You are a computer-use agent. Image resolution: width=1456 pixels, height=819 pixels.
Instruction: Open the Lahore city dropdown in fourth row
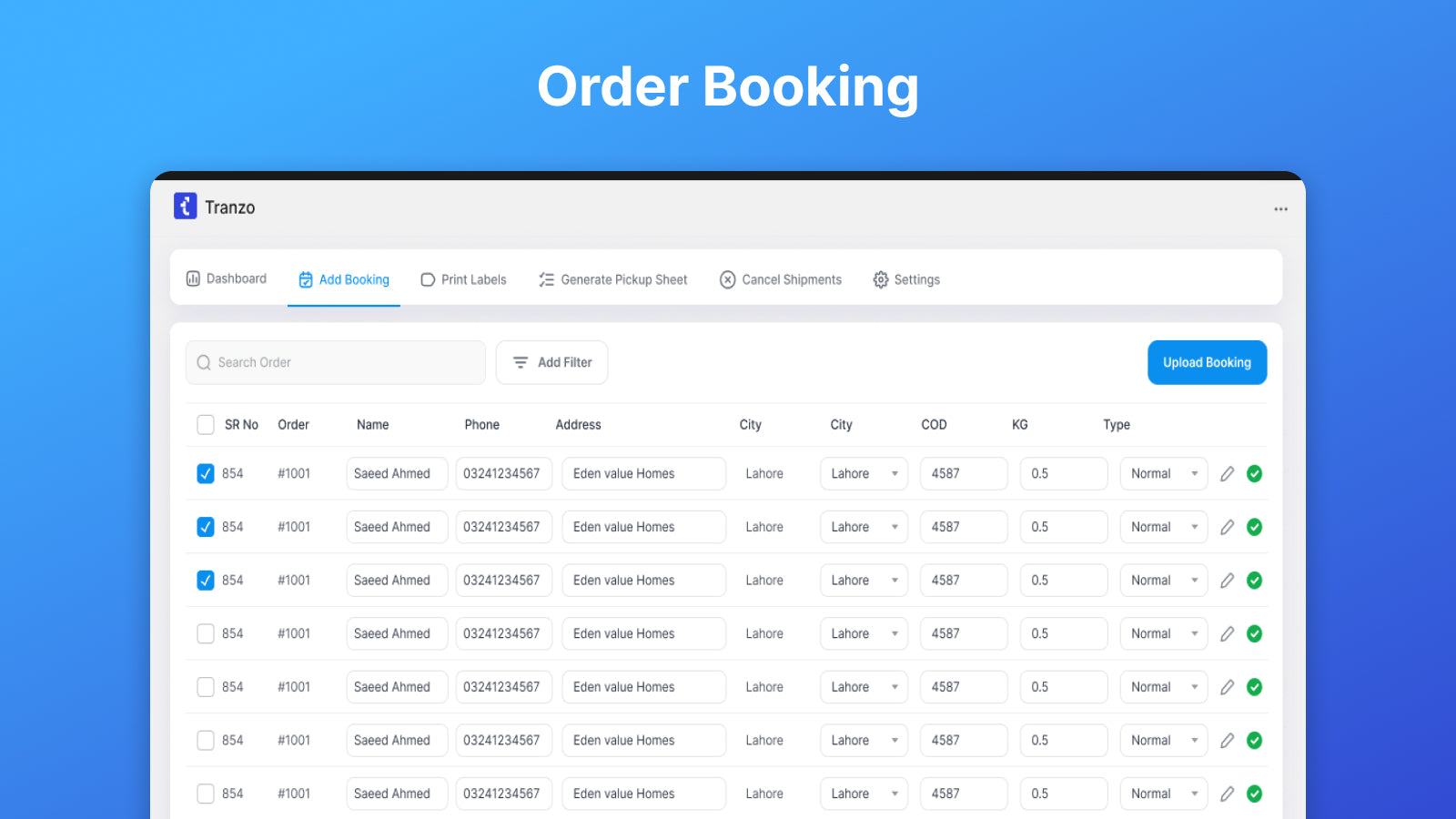point(864,633)
